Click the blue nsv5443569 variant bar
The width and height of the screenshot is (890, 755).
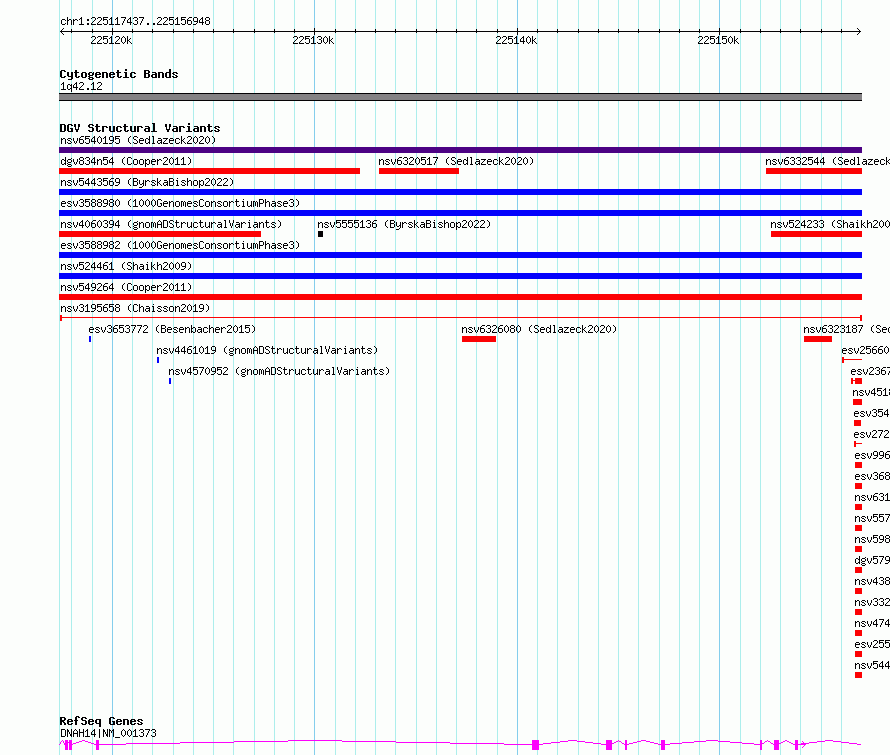point(460,192)
